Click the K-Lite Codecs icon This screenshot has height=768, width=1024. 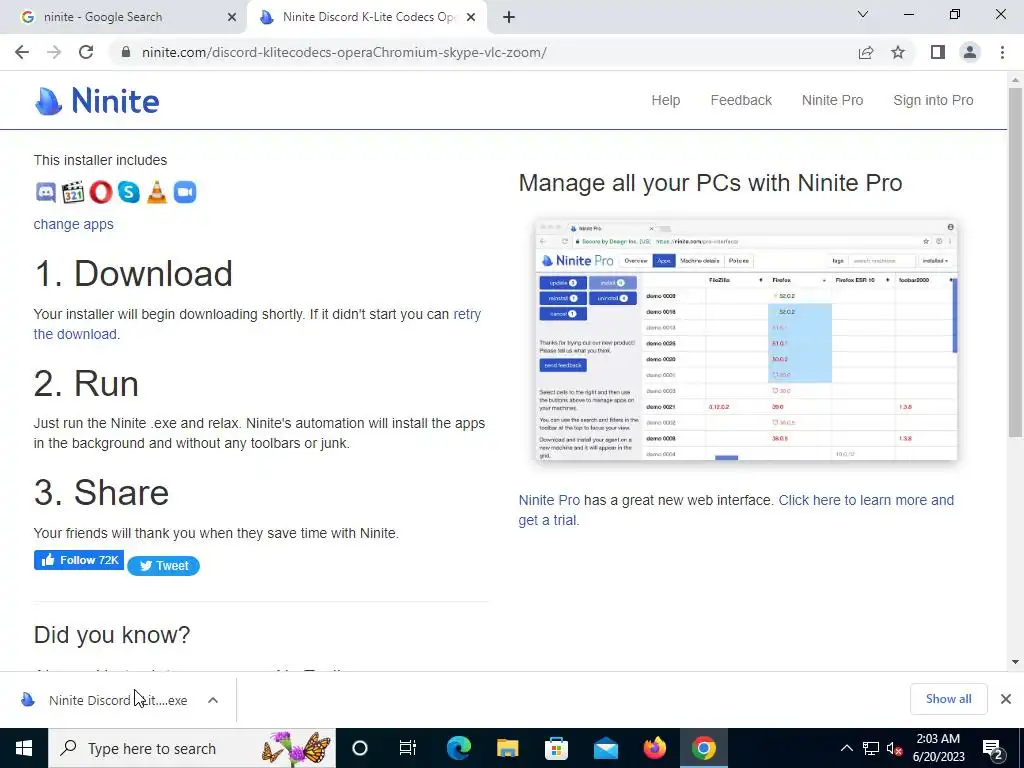pos(73,192)
